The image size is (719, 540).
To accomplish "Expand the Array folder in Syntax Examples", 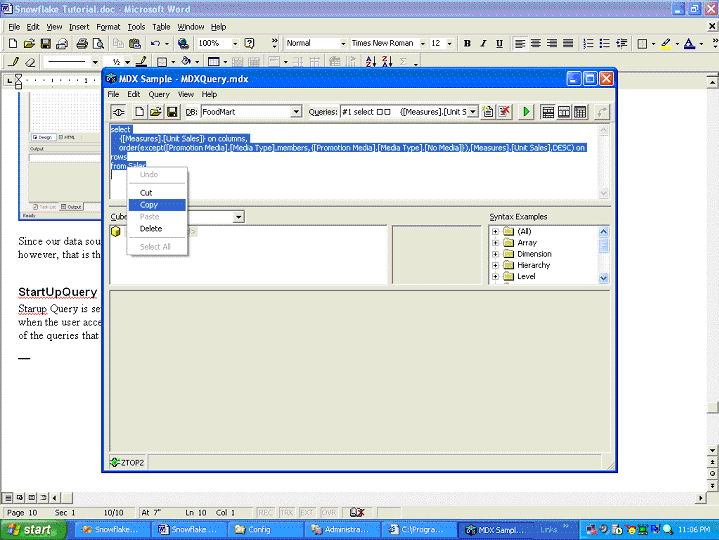I will pos(495,242).
